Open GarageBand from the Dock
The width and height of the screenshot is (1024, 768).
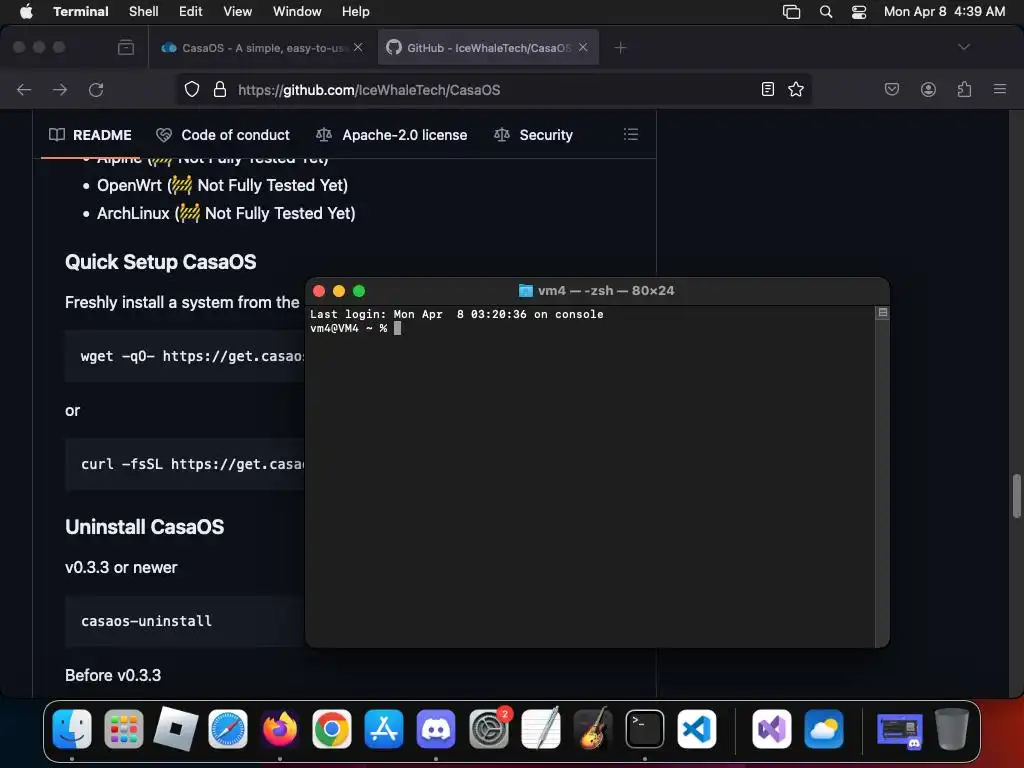(x=593, y=728)
